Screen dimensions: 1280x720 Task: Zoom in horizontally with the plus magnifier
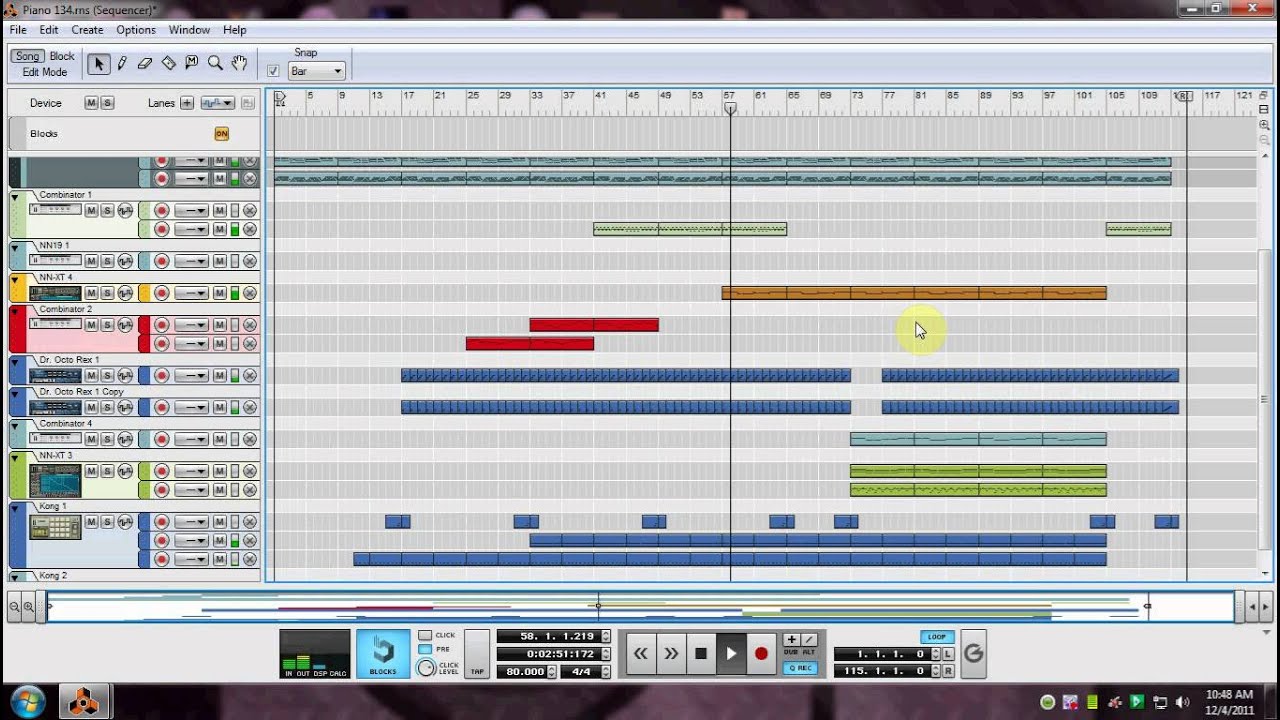pos(29,606)
